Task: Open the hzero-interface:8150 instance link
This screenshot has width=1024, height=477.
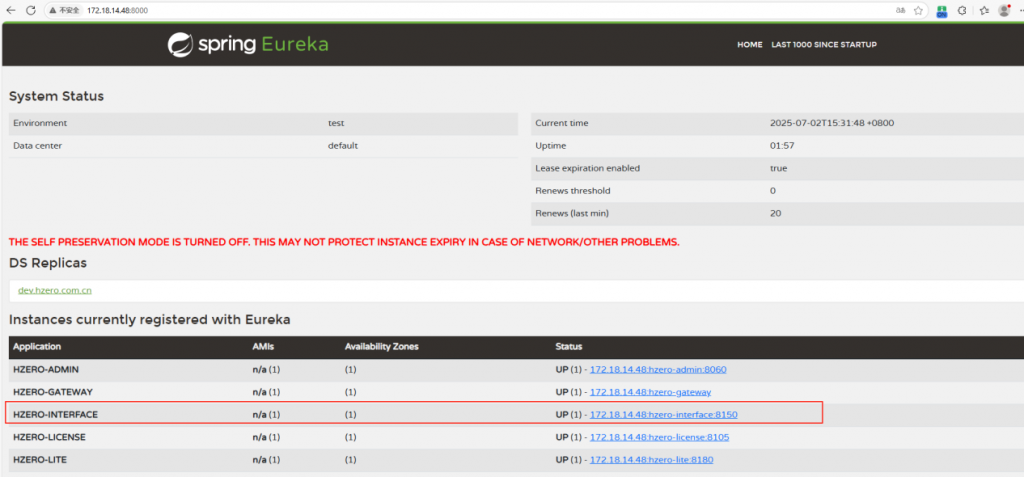Action: pos(663,414)
